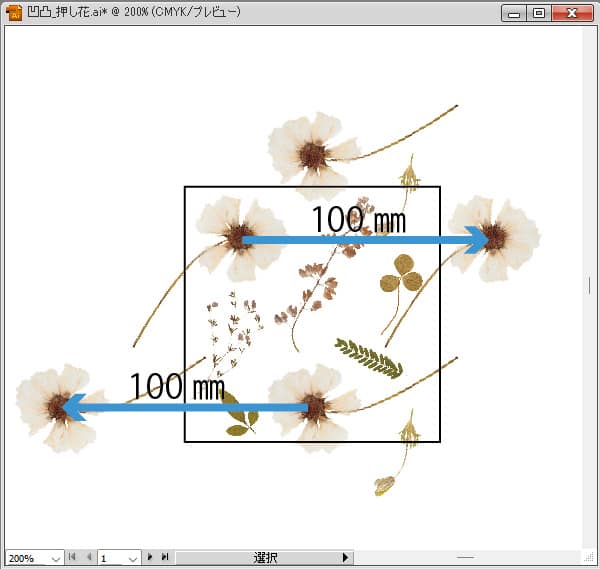Click the Illustrator document icon in title bar
Screen dimensions: 600x569
tap(14, 13)
